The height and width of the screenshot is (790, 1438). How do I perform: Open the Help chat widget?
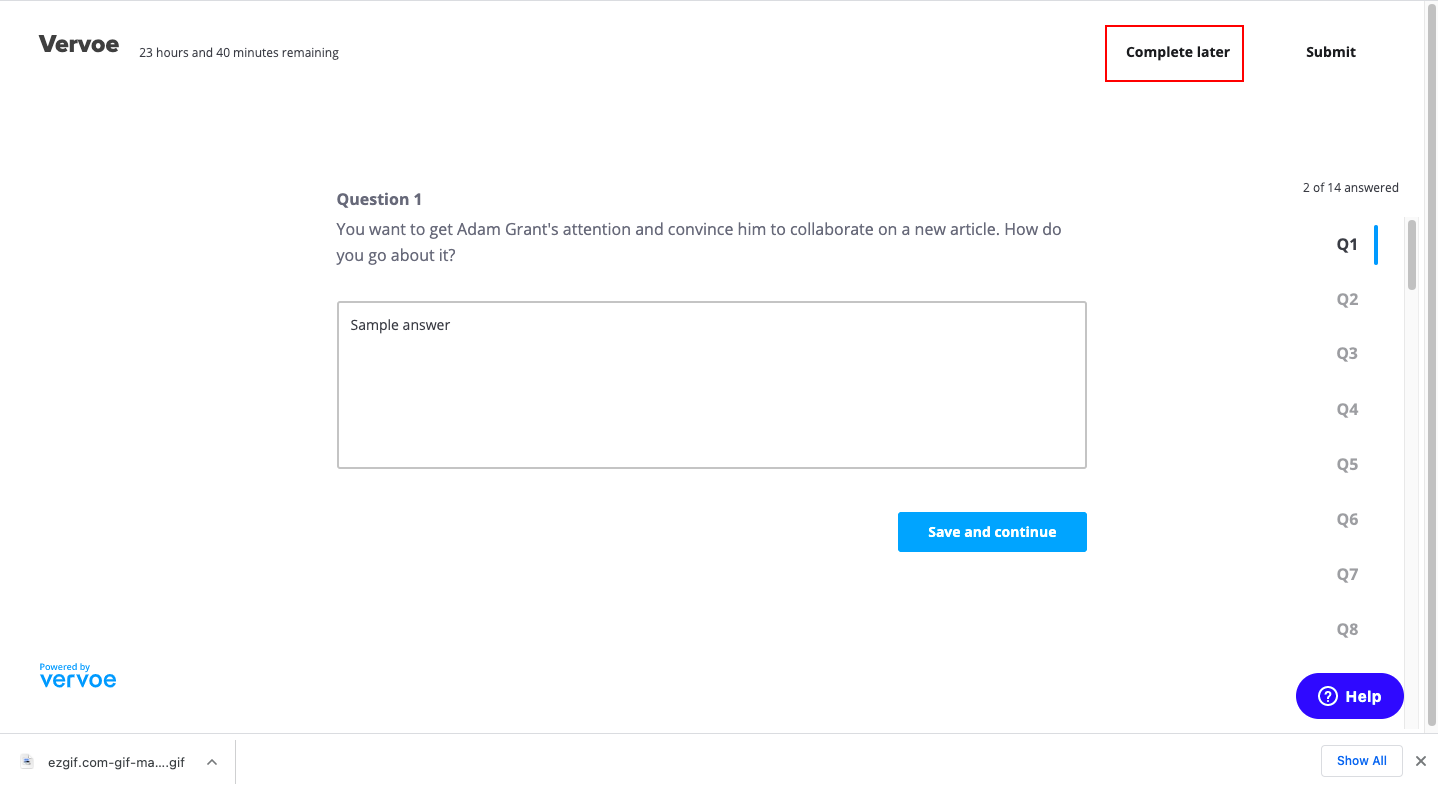tap(1350, 696)
